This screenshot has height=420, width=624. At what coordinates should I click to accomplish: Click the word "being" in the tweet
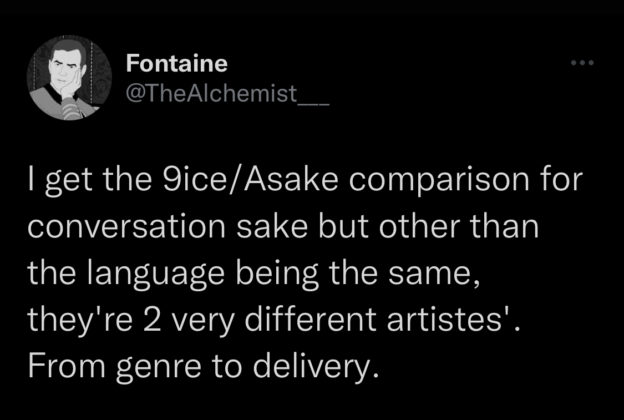277,275
